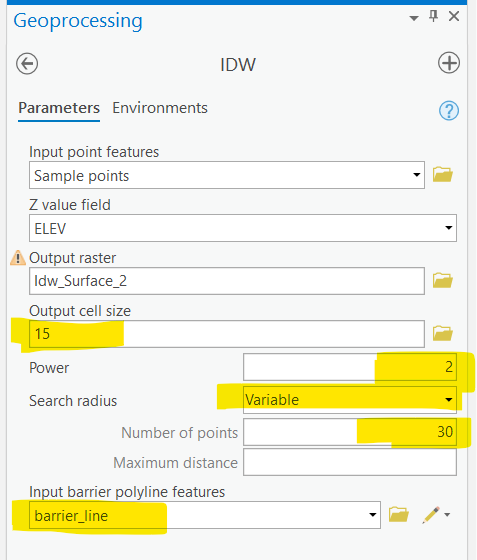Click the Output raster Idw_Surface_2 field
This screenshot has width=477, height=560.
tap(227, 281)
